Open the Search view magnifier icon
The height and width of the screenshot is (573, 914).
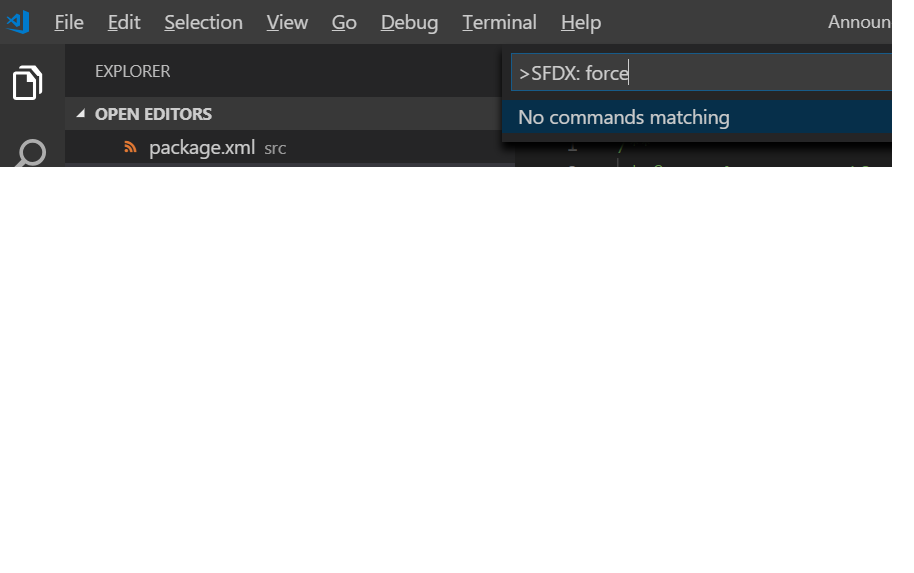(x=30, y=154)
